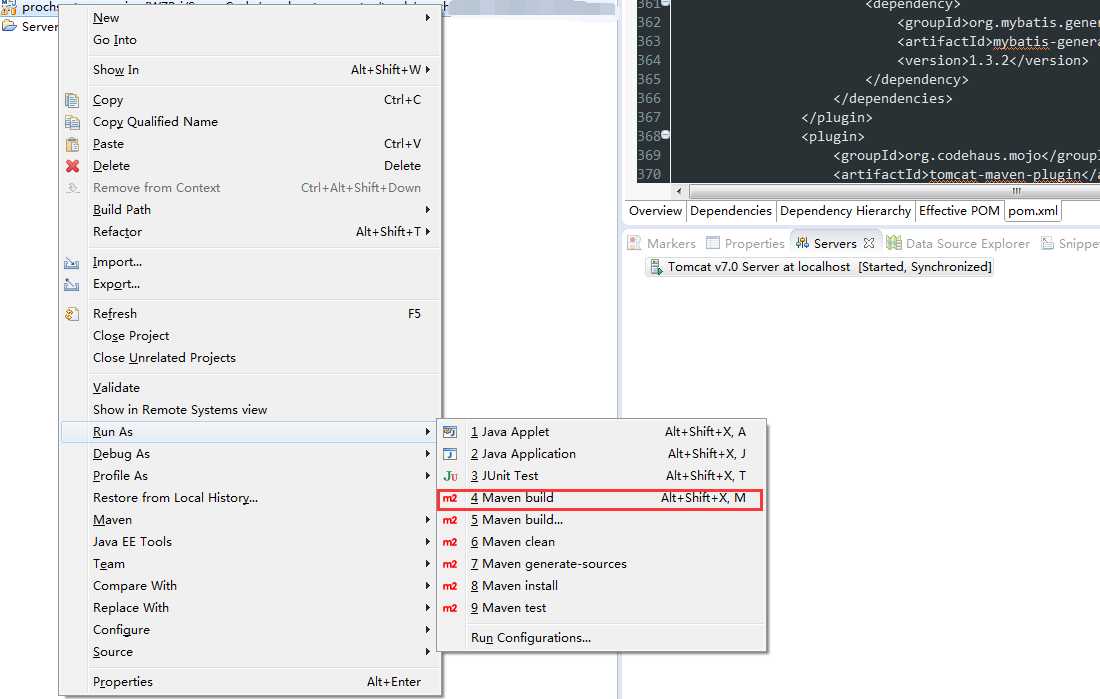Screen dimensions: 1100x699
Task: Click the Paste clipboard icon
Action: [72, 144]
